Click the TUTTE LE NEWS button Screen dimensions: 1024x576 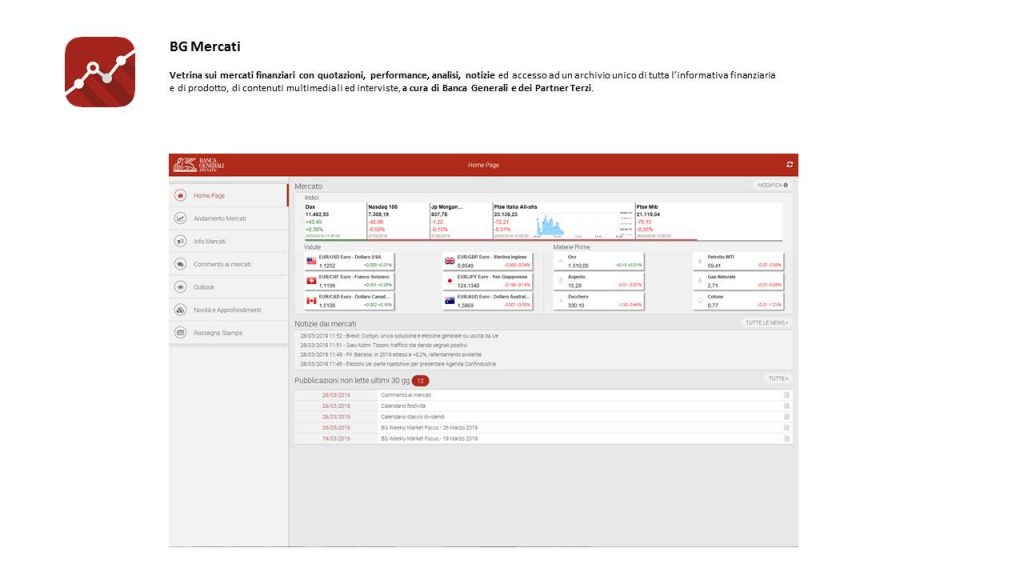(x=767, y=323)
